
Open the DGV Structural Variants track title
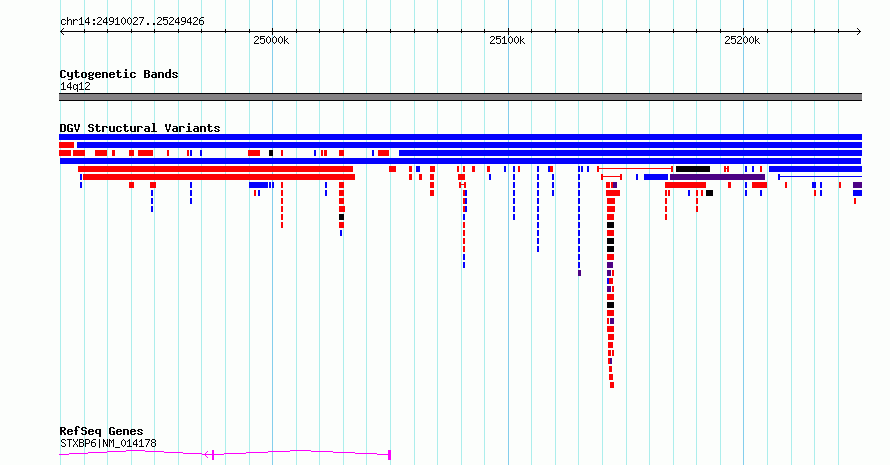click(140, 128)
